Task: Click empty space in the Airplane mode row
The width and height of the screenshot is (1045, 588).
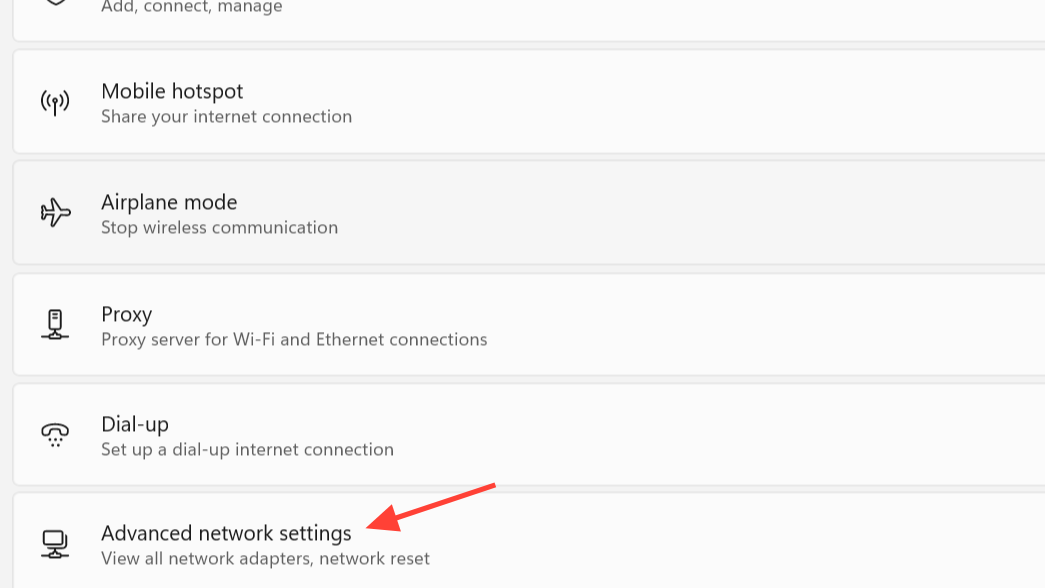Action: (x=700, y=213)
